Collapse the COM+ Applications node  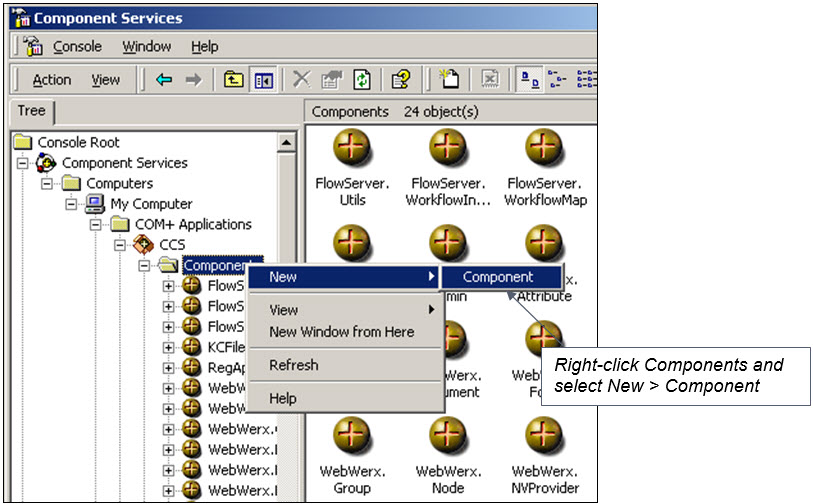click(x=95, y=225)
